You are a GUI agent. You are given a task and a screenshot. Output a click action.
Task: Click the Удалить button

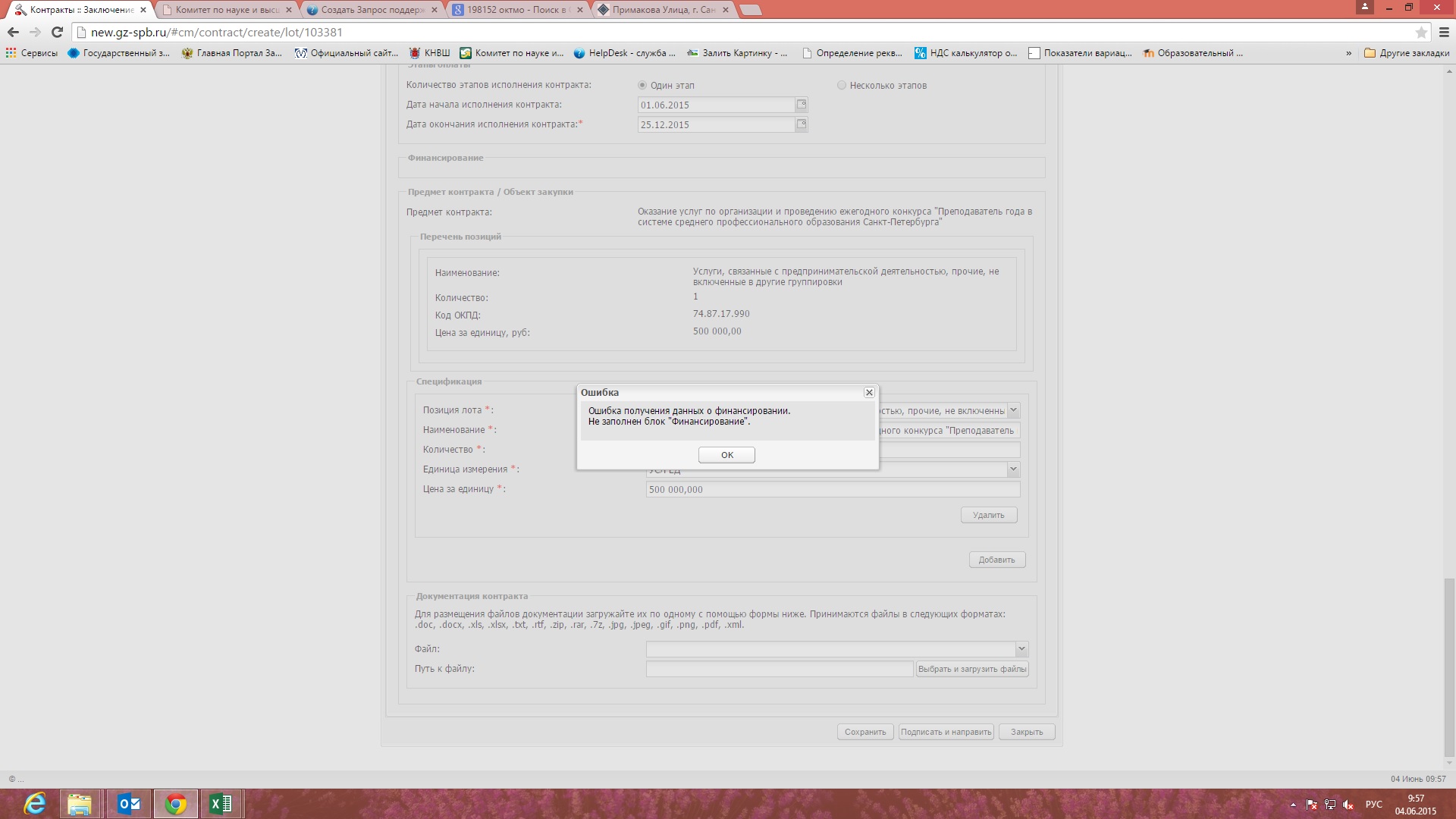(989, 515)
